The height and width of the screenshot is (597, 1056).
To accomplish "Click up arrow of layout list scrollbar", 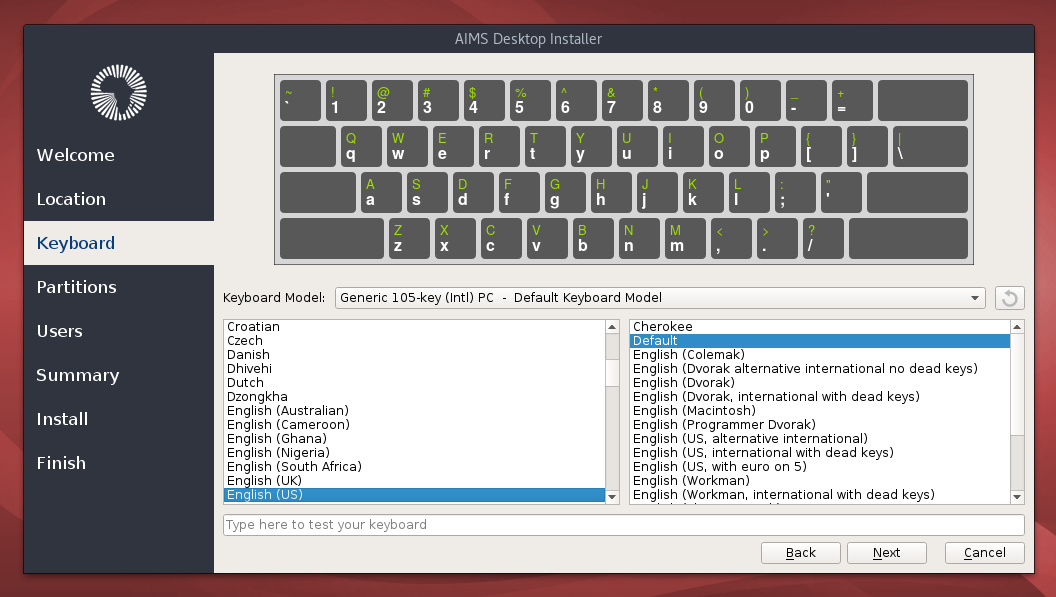I will pos(612,327).
